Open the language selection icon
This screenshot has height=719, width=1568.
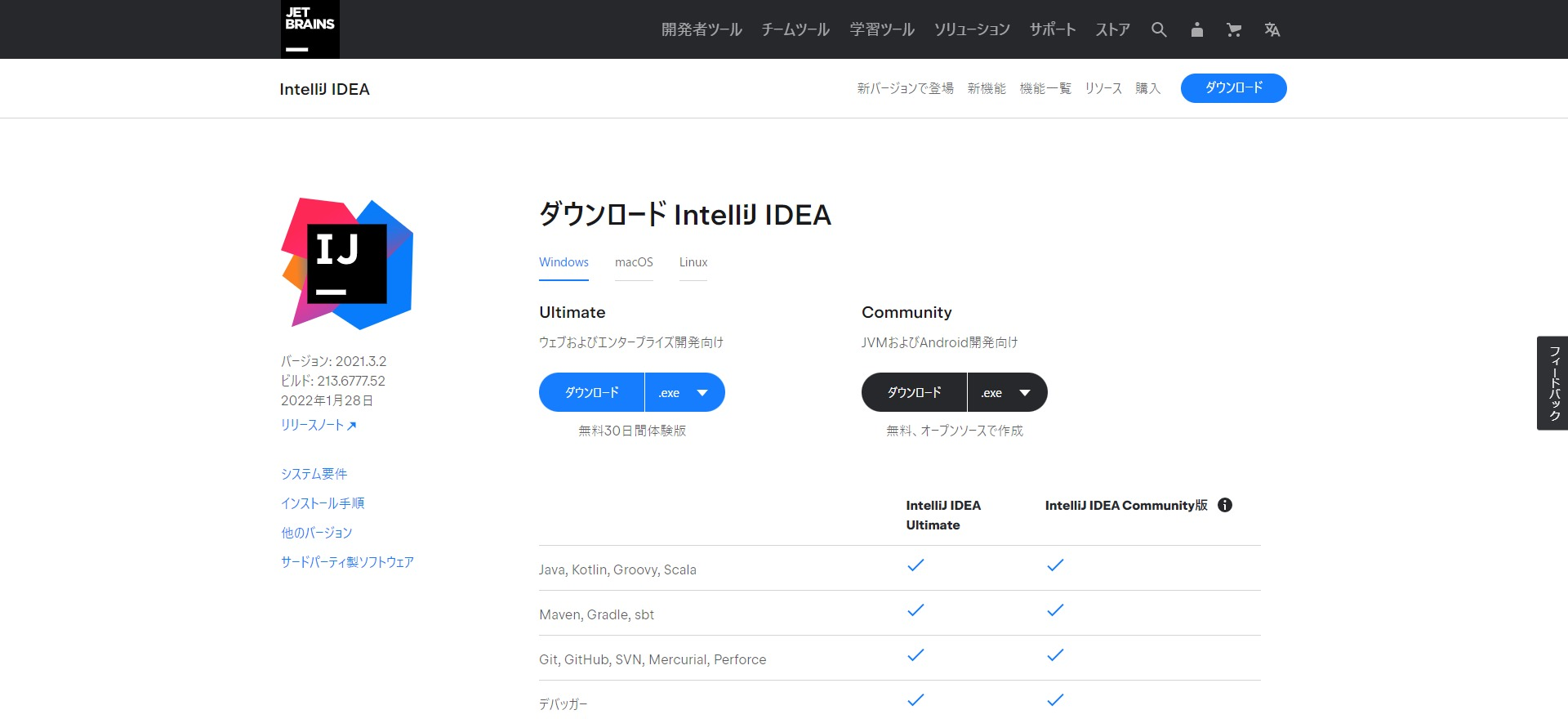pos(1272,29)
